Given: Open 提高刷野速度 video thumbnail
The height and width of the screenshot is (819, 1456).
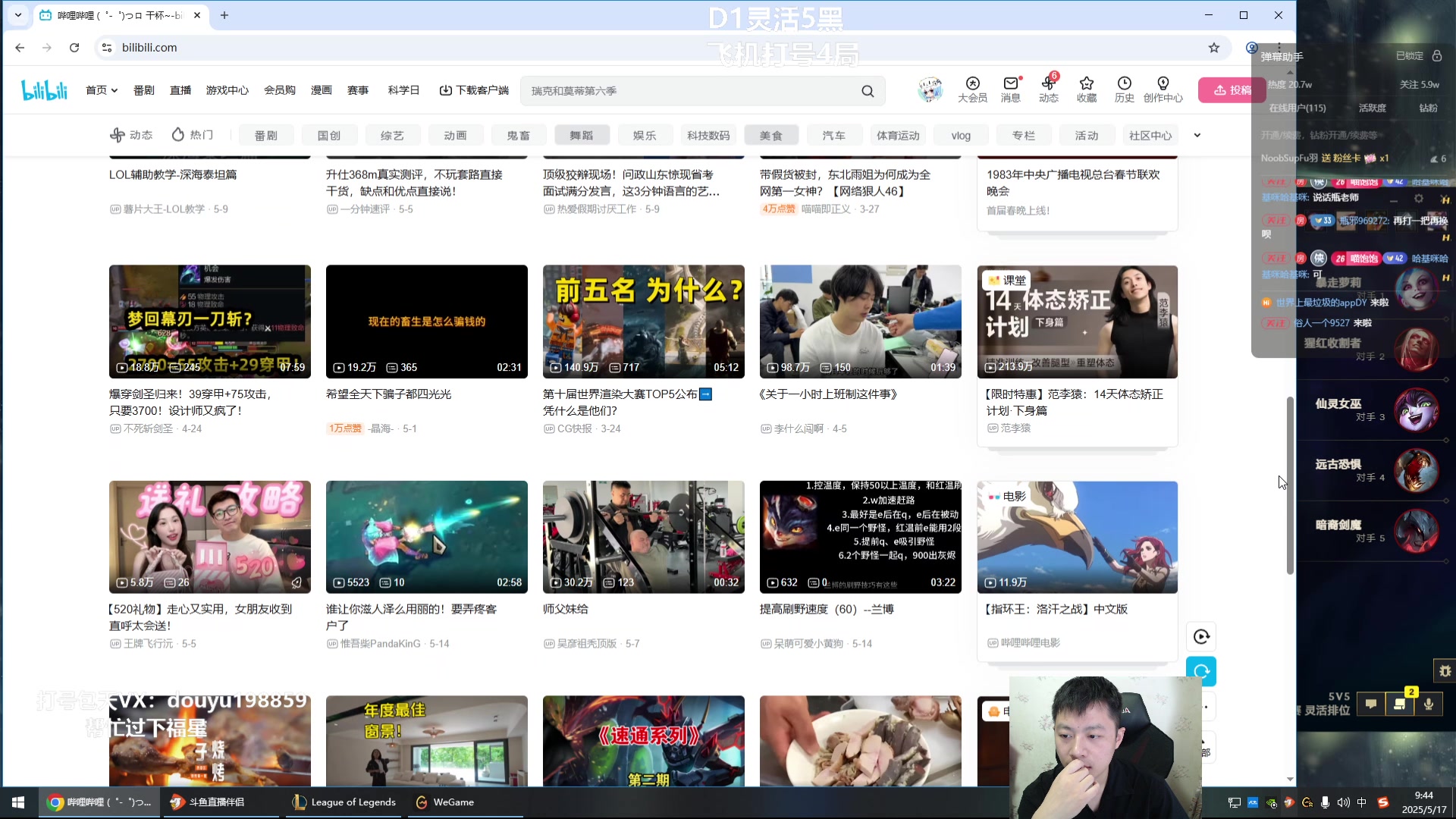Looking at the screenshot, I should (861, 537).
